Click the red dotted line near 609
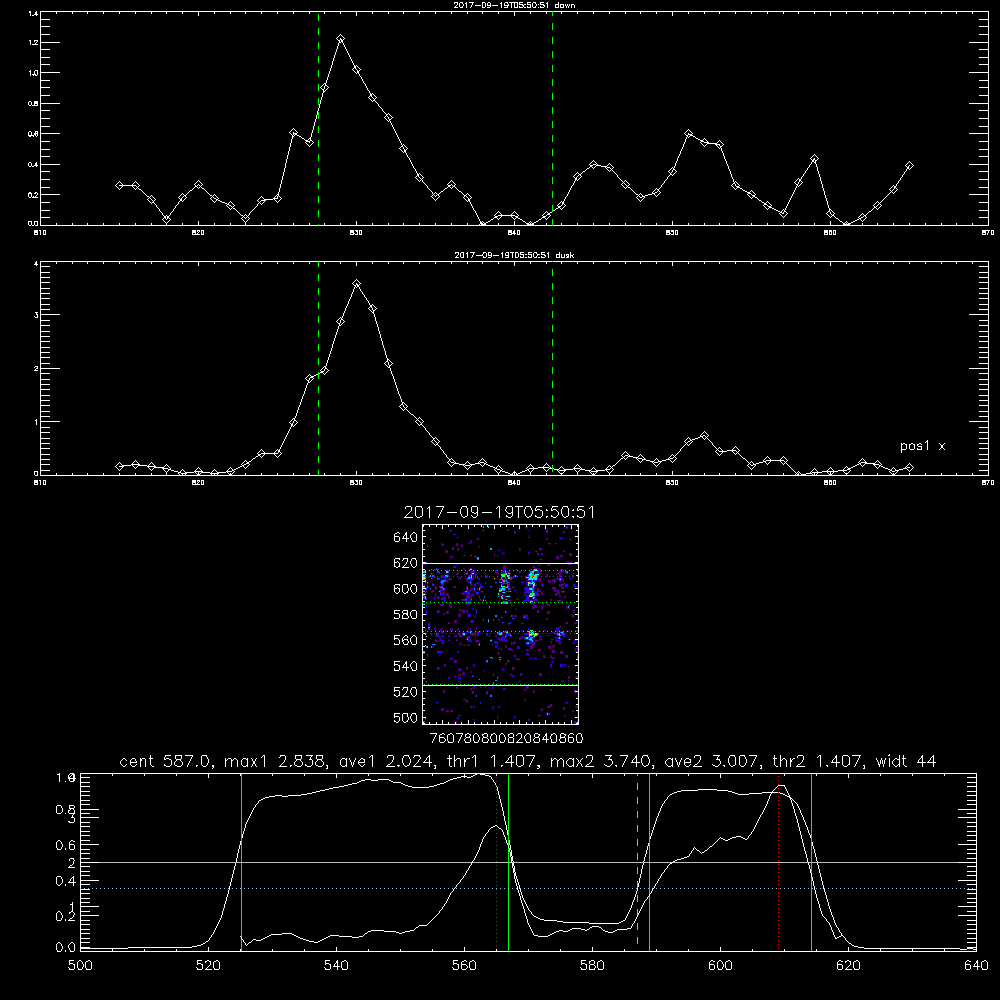Image resolution: width=1000 pixels, height=1000 pixels. pyautogui.click(x=779, y=861)
